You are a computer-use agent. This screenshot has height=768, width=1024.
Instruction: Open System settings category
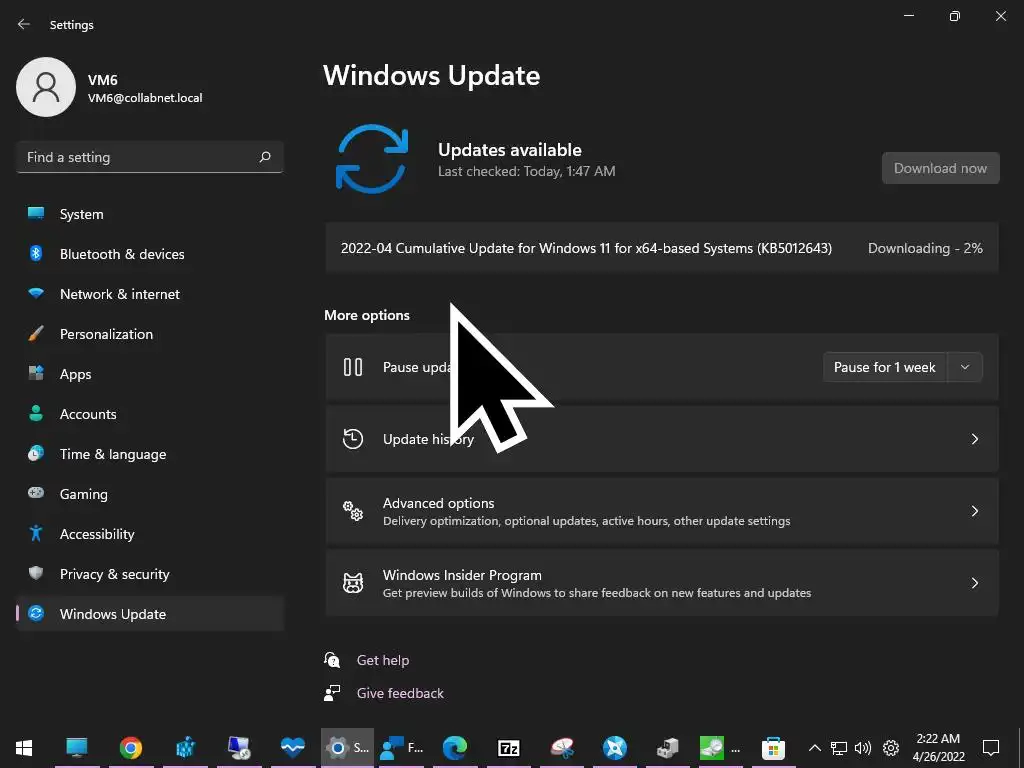pos(150,214)
